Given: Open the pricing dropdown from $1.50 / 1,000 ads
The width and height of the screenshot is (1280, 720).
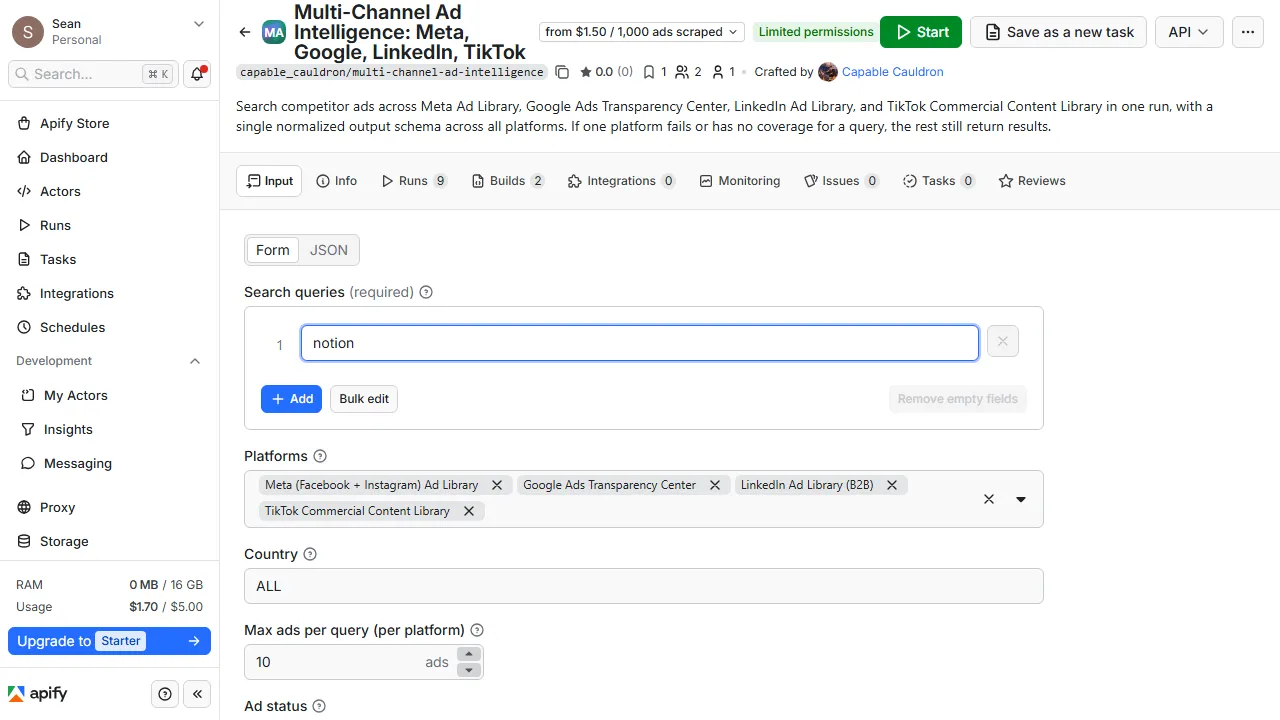Looking at the screenshot, I should click(x=641, y=32).
